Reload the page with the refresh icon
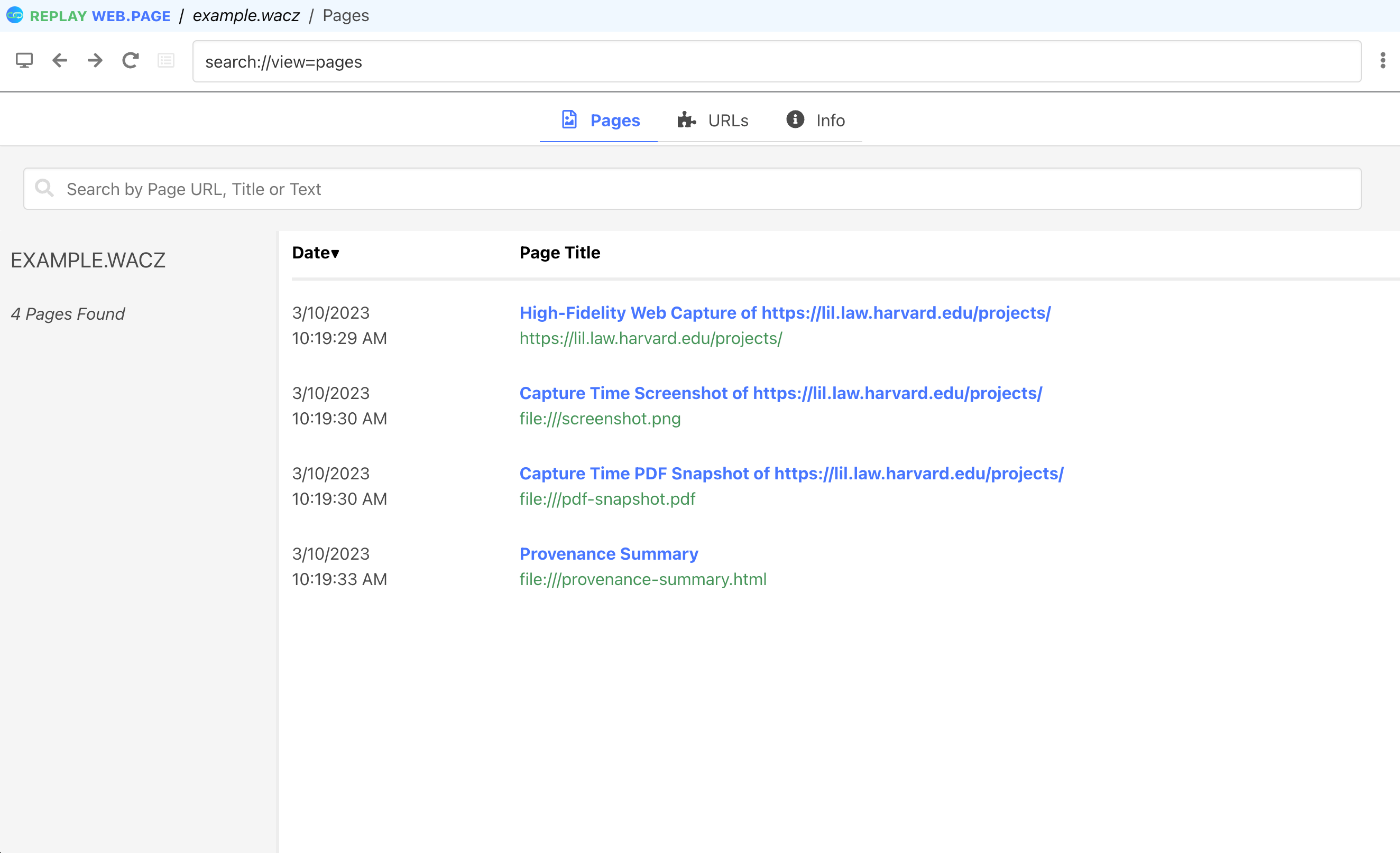1400x853 pixels. click(x=131, y=61)
